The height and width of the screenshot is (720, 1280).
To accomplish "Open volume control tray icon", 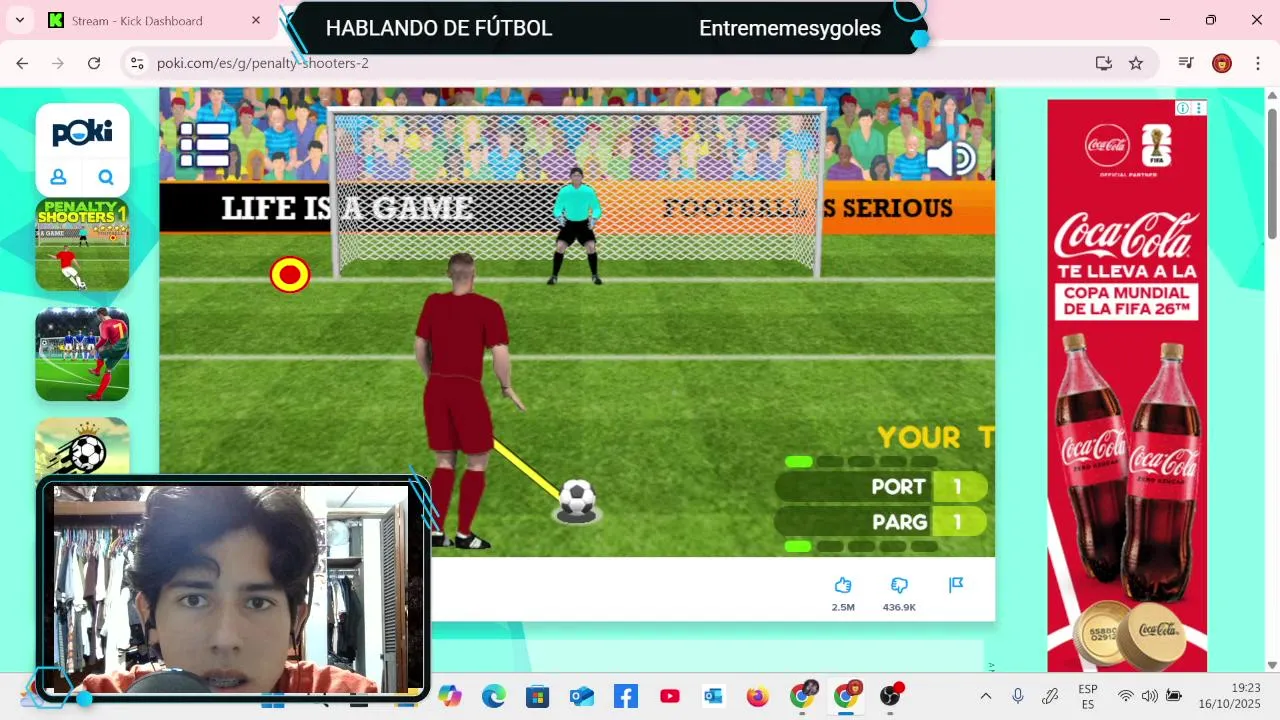I will 1150,696.
